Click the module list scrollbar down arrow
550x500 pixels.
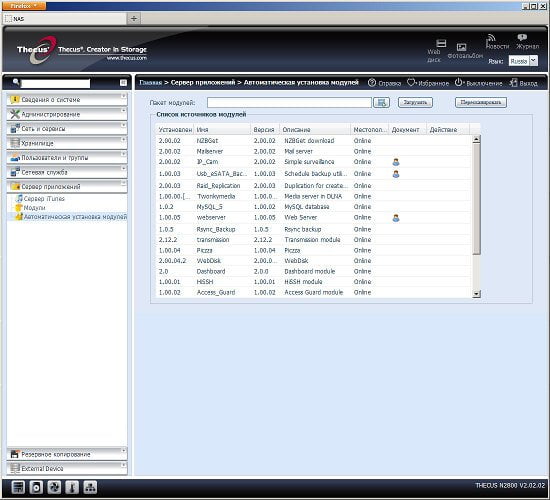click(476, 294)
